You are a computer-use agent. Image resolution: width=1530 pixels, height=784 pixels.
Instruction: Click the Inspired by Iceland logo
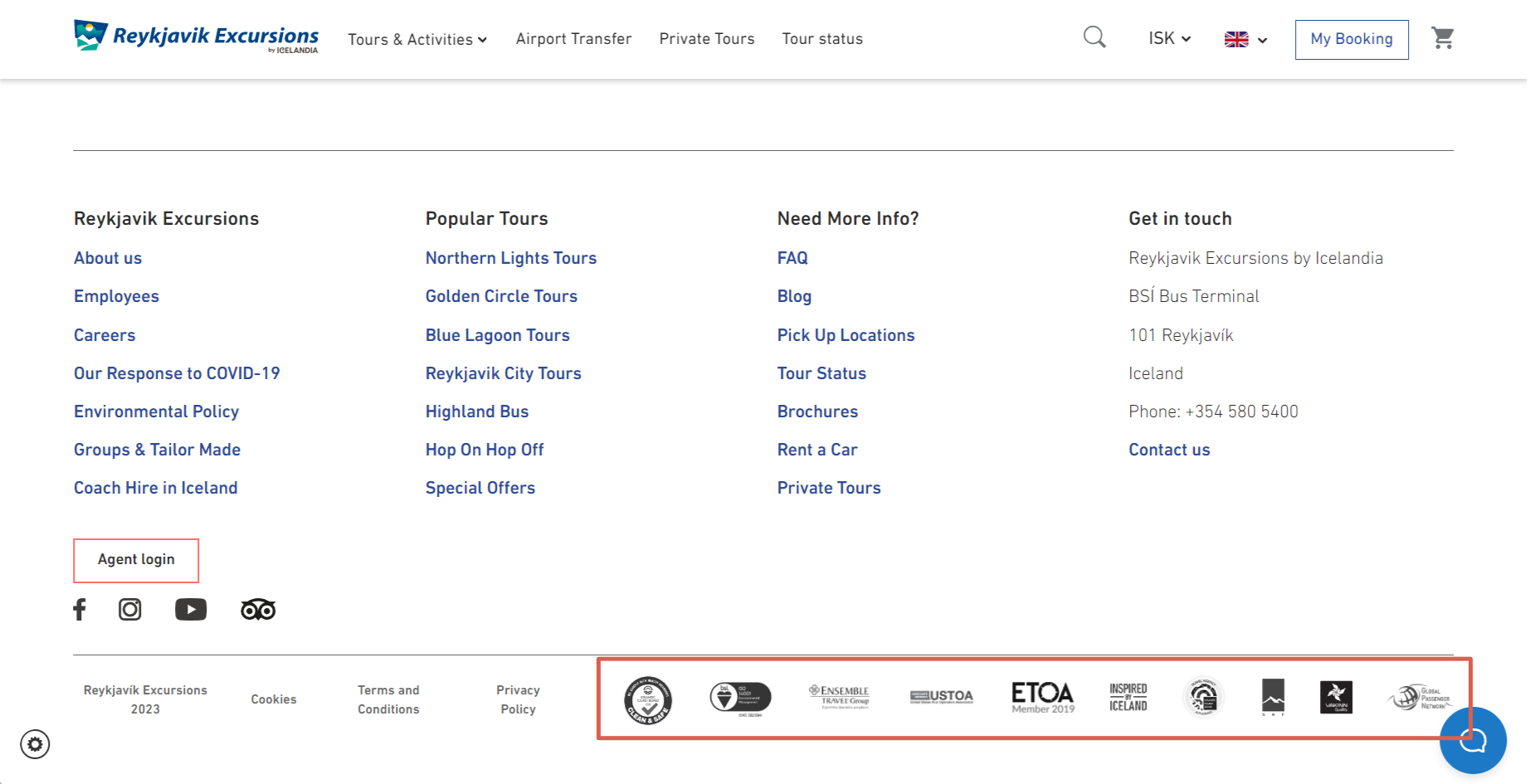pyautogui.click(x=1128, y=698)
